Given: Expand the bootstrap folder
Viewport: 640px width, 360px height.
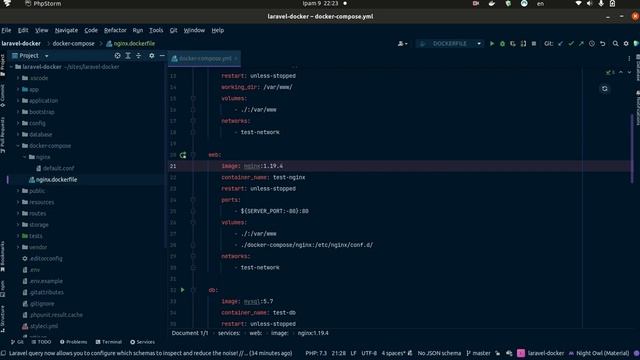Looking at the screenshot, I should pyautogui.click(x=18, y=112).
